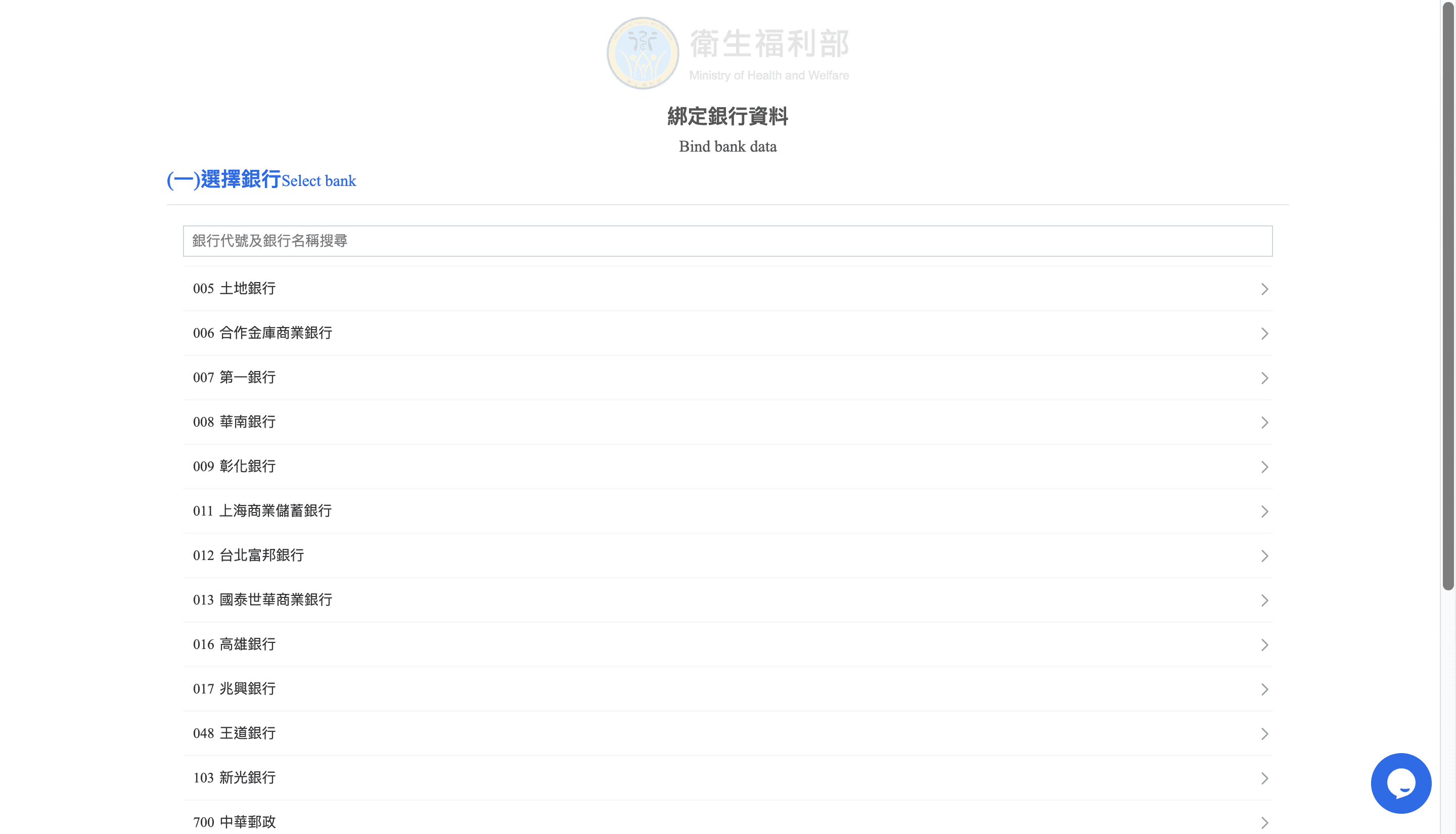Click chevron arrow on 048 王道銀行 row
Screen dimensions: 1456x834
(1264, 734)
